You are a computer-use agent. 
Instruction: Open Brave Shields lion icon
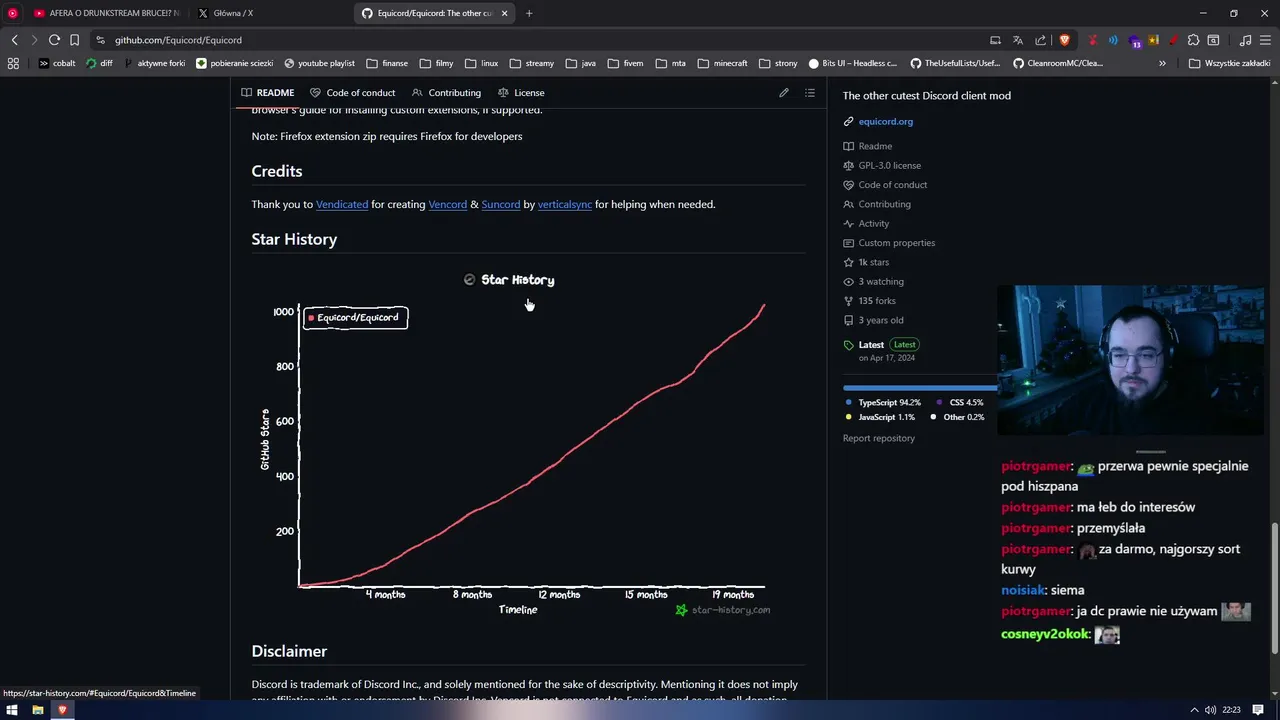pyautogui.click(x=1064, y=40)
